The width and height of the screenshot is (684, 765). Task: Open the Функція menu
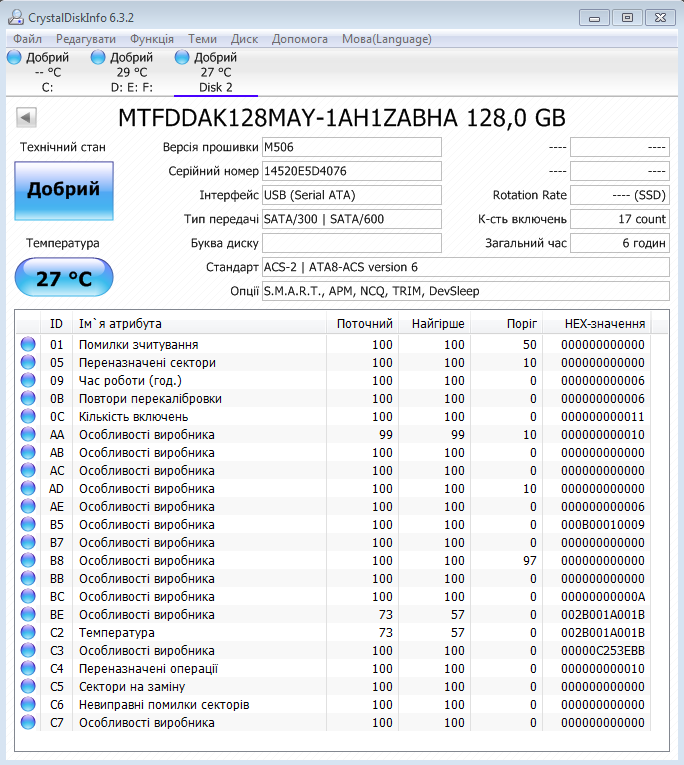152,39
